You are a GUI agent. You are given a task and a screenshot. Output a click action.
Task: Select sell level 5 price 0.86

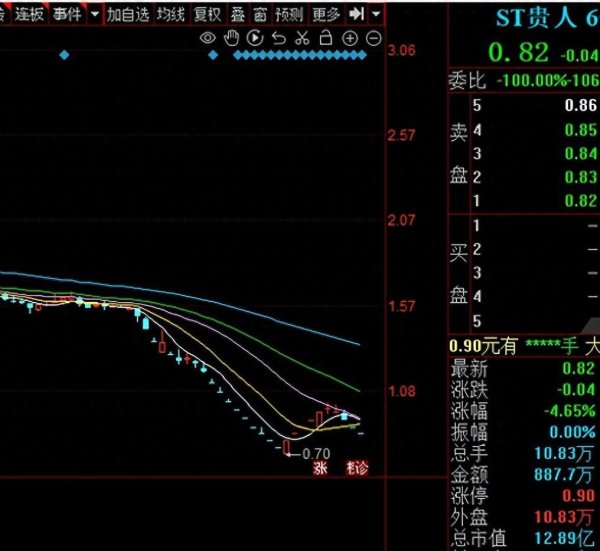580,105
